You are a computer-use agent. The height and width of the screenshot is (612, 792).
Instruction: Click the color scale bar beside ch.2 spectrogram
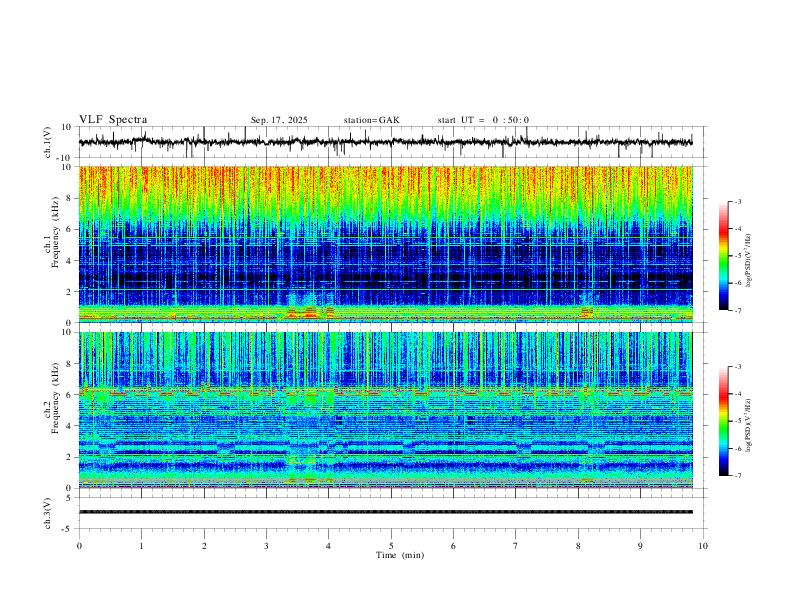(x=723, y=421)
